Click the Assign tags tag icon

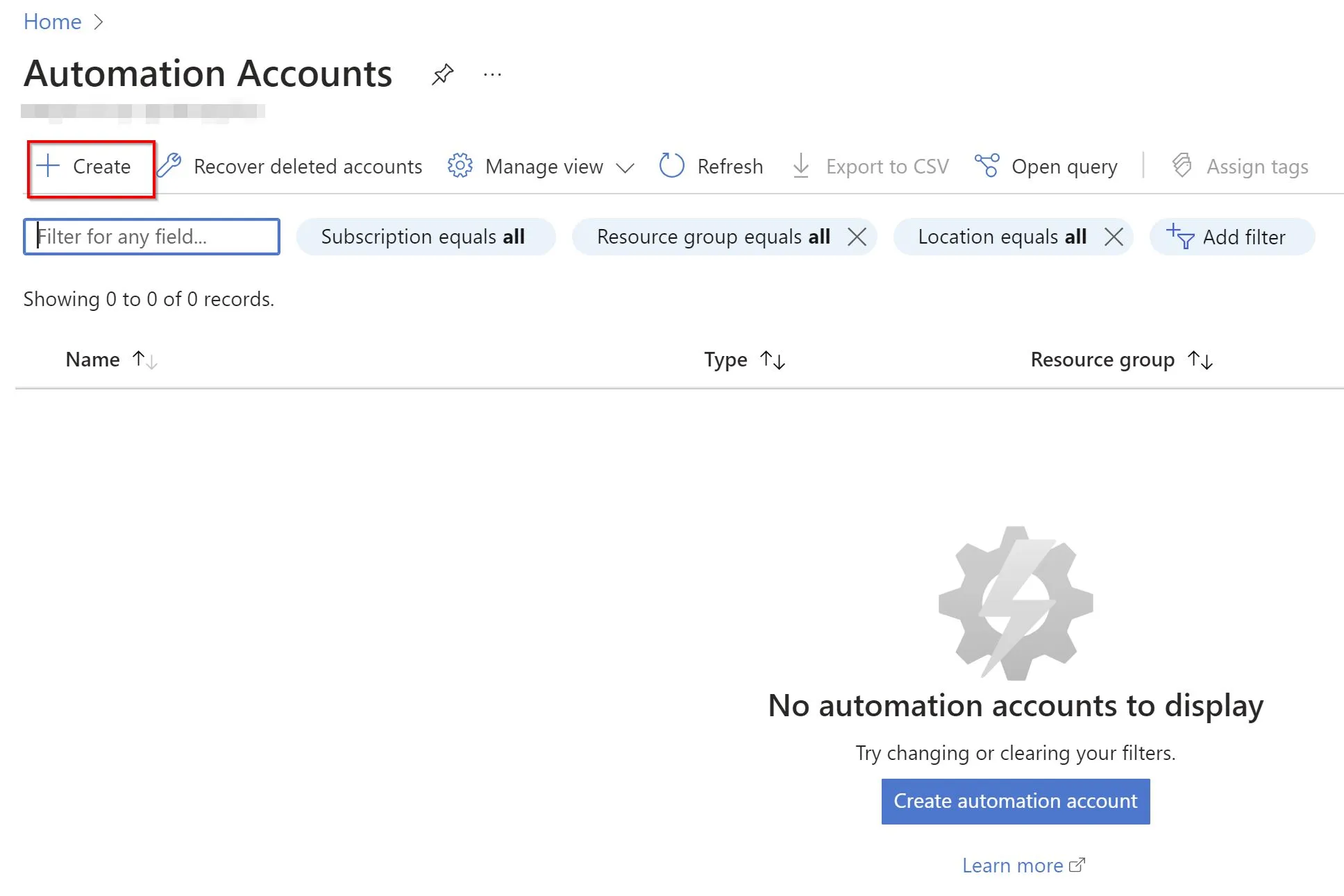coord(1182,166)
